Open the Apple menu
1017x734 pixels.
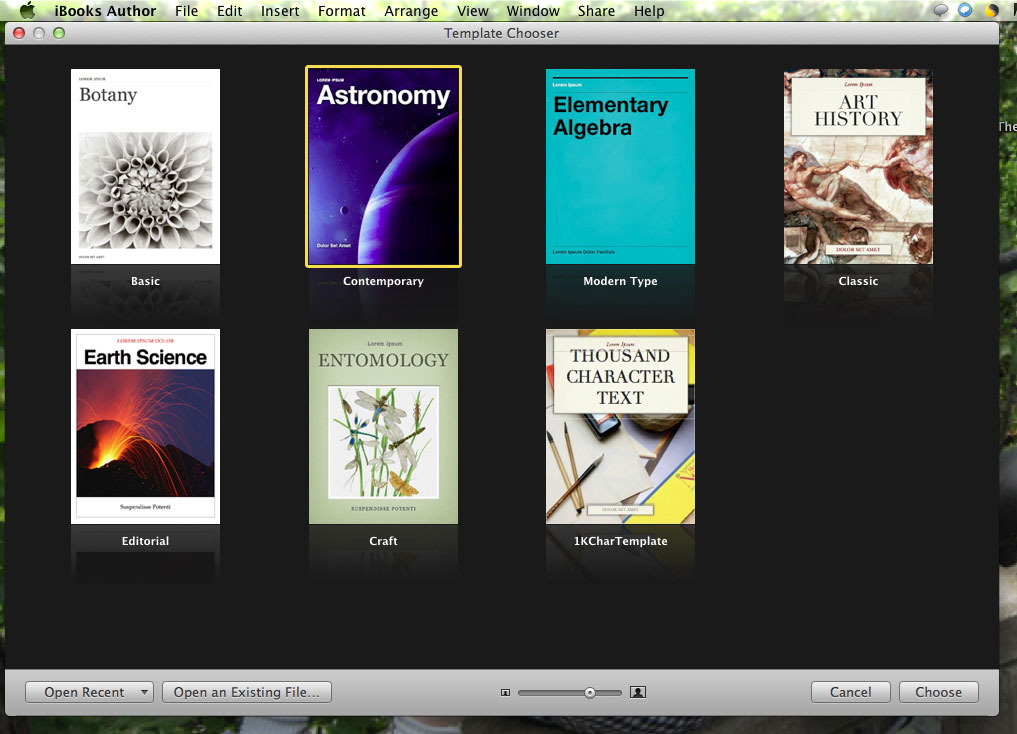pyautogui.click(x=27, y=10)
